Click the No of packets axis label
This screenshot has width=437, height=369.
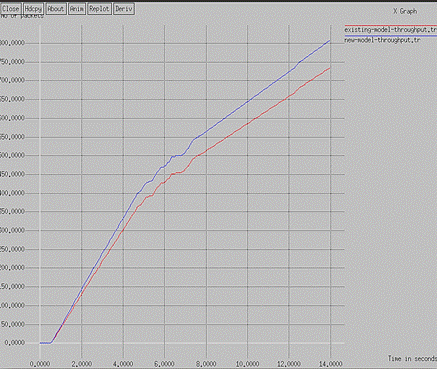click(x=22, y=16)
